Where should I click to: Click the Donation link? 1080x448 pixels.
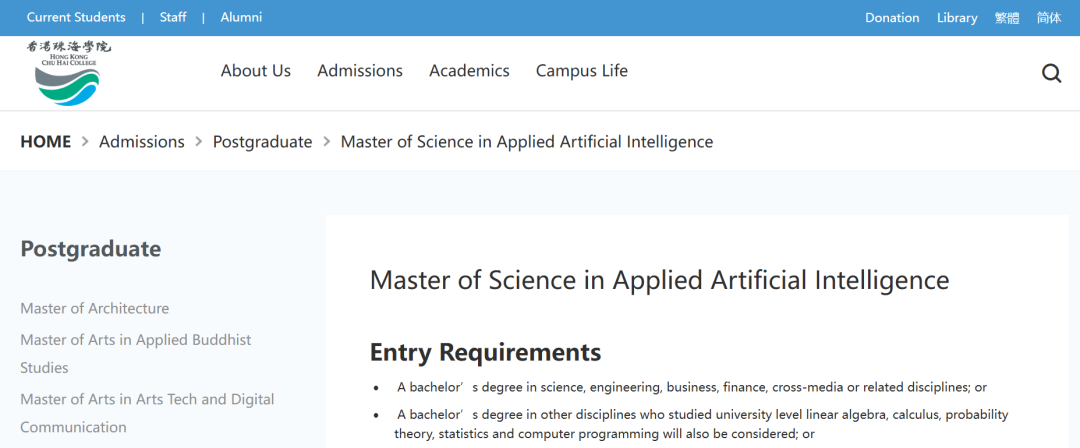point(892,18)
